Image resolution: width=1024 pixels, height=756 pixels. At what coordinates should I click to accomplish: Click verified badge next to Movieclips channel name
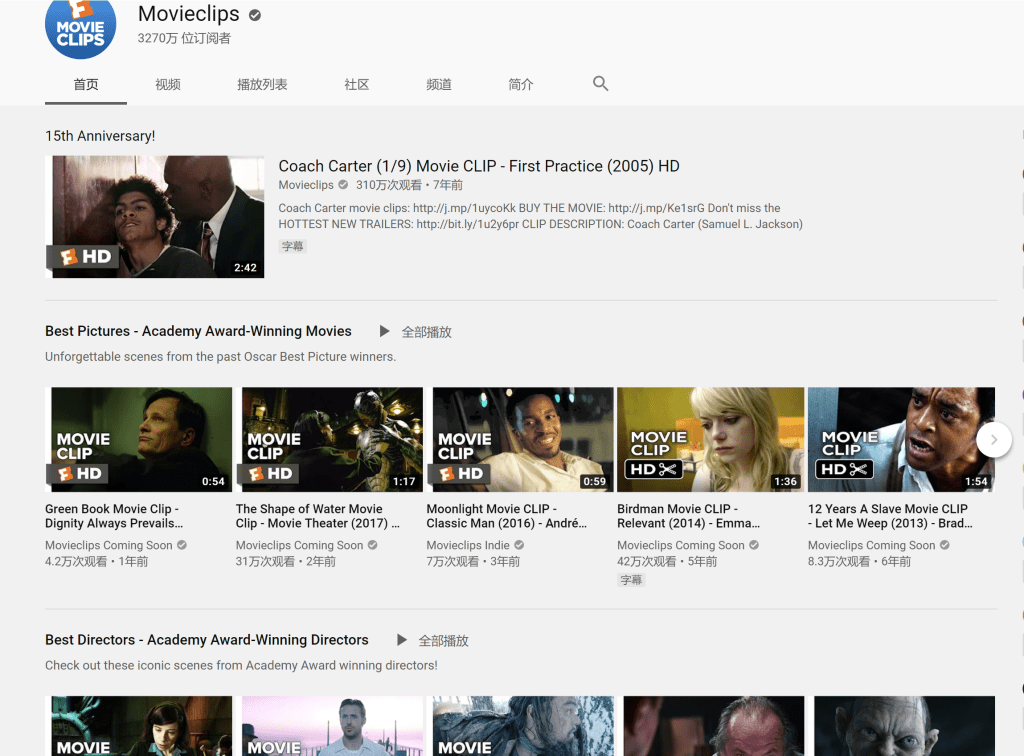[x=255, y=15]
